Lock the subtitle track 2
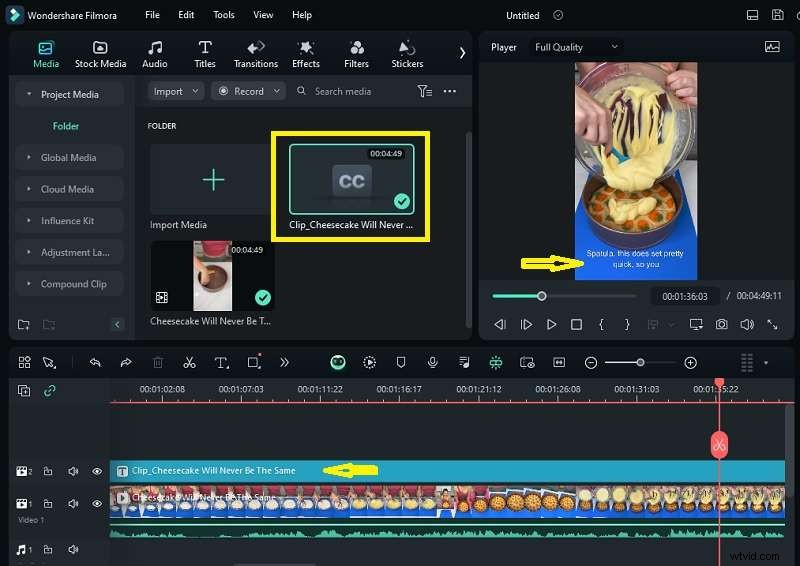Screen dimensions: 800x566 (x=49, y=471)
